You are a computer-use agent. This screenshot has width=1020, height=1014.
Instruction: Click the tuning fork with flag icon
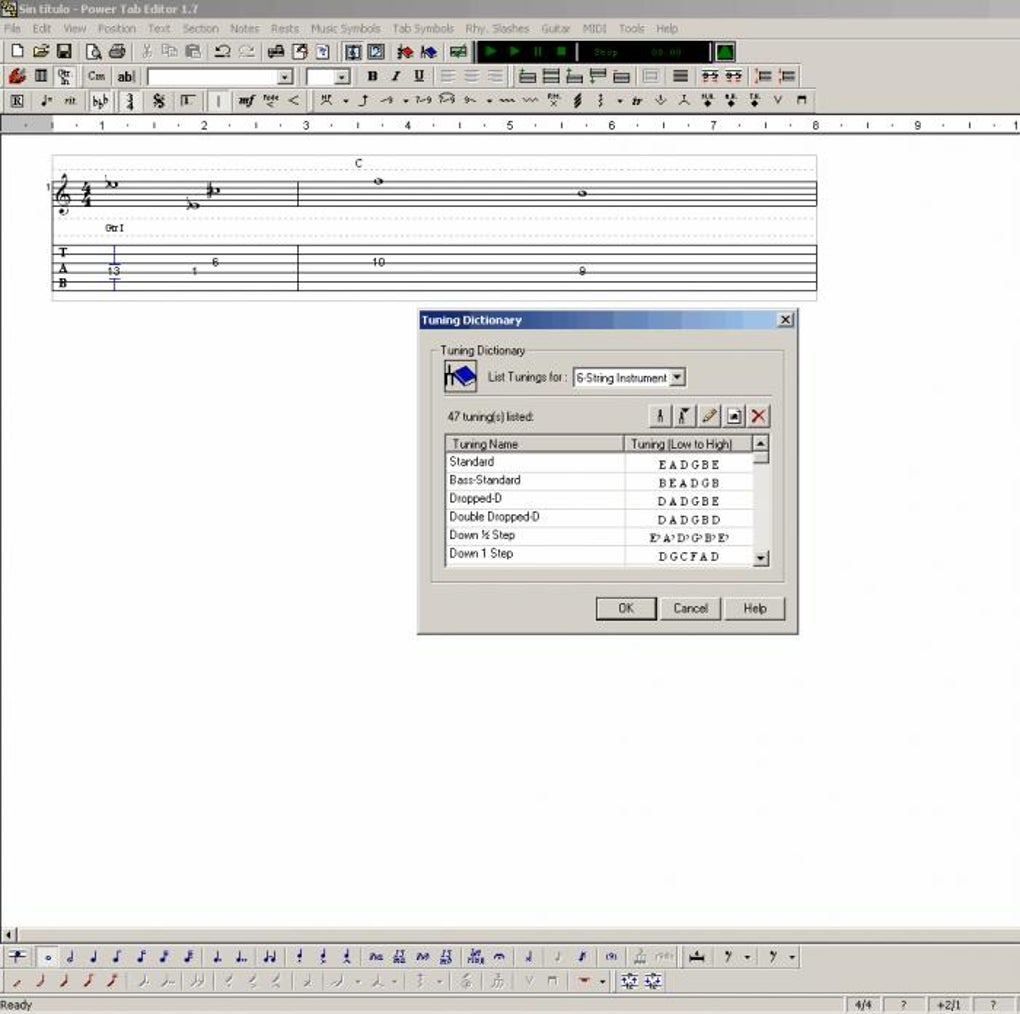[x=684, y=416]
